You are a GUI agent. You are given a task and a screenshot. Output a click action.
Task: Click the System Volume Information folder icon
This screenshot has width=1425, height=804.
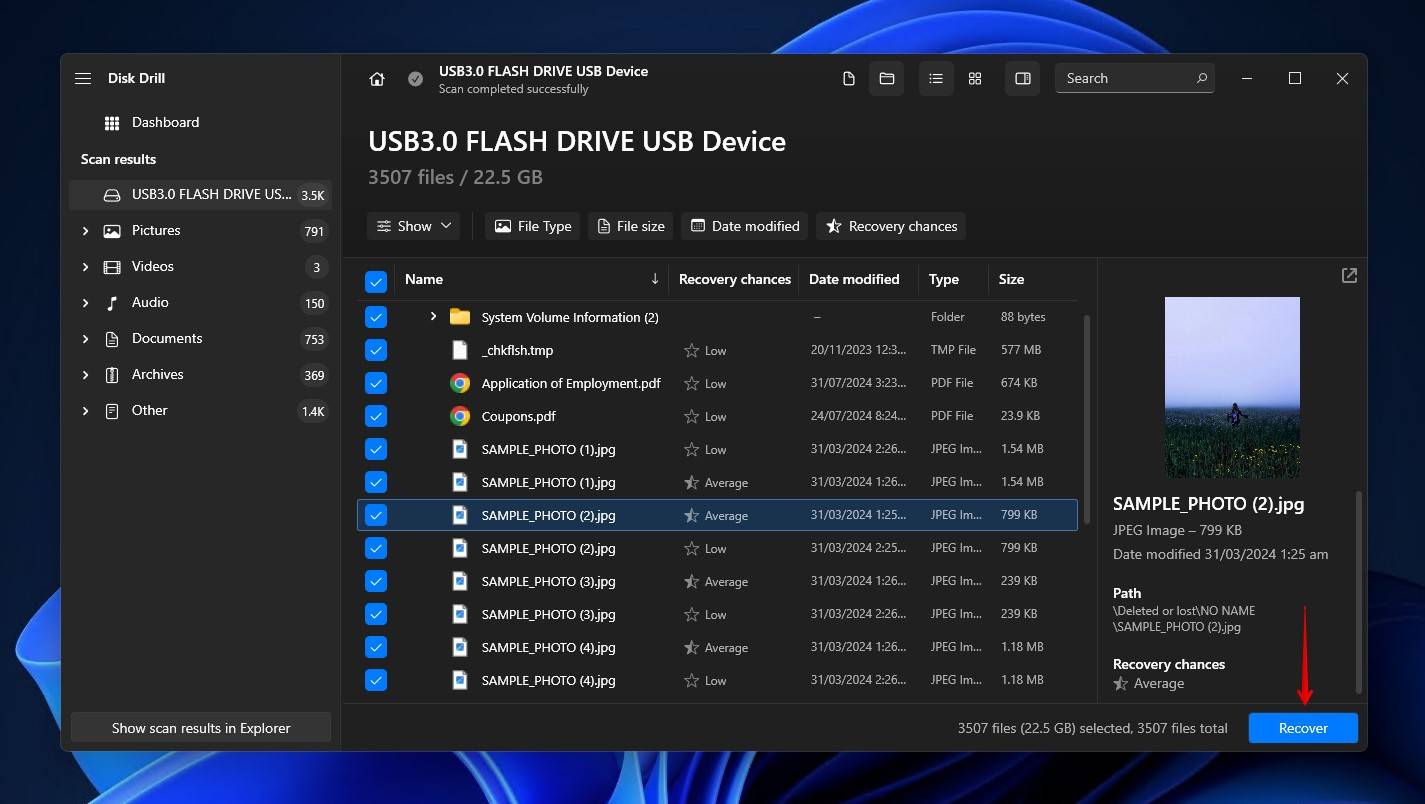[460, 317]
